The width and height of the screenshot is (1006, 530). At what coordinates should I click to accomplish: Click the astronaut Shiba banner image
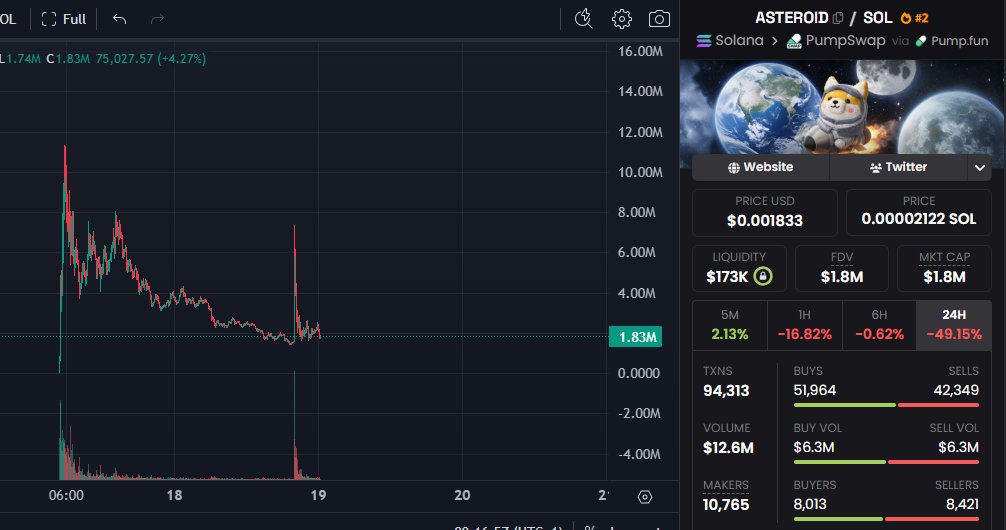pos(842,107)
